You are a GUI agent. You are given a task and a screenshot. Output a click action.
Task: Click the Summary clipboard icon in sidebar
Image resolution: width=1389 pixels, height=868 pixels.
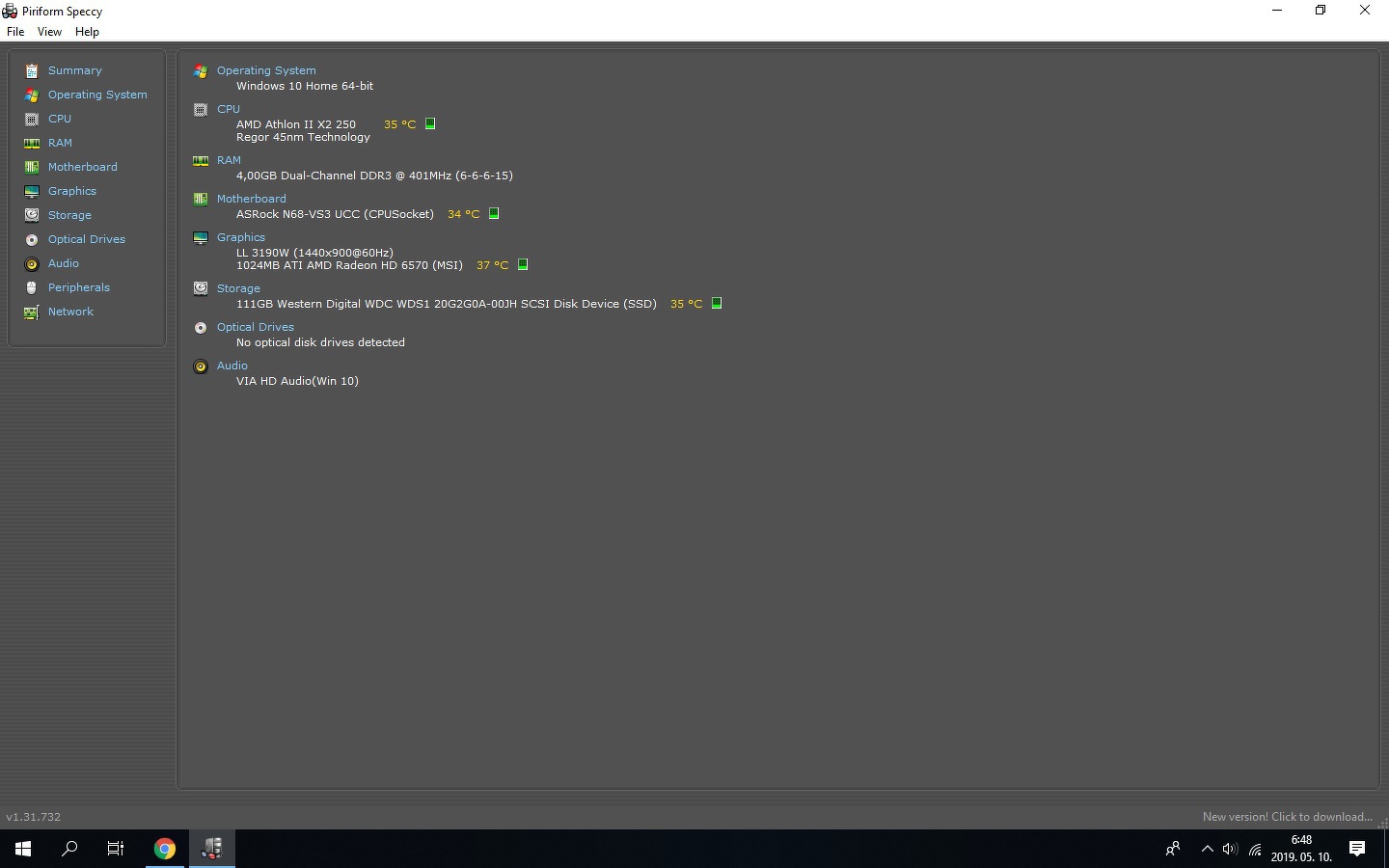pos(32,70)
